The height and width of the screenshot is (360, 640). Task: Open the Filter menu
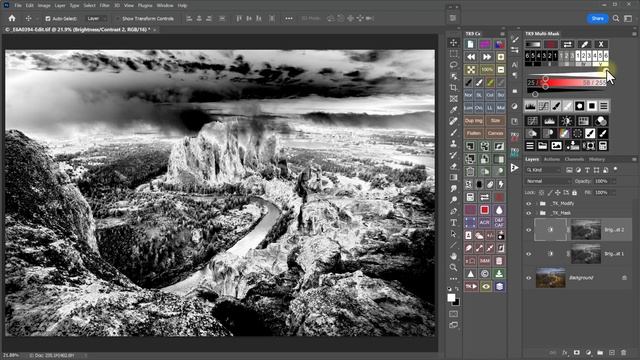[x=104, y=6]
